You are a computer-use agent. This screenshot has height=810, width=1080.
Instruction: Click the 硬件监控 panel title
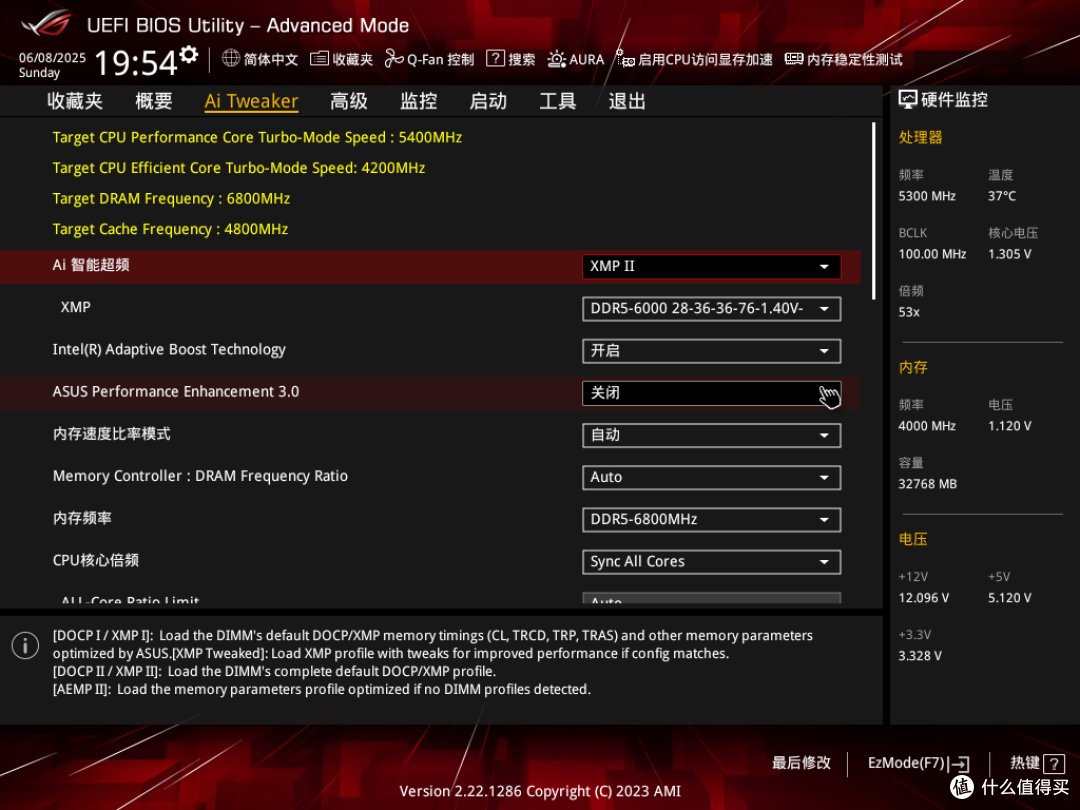coord(954,100)
